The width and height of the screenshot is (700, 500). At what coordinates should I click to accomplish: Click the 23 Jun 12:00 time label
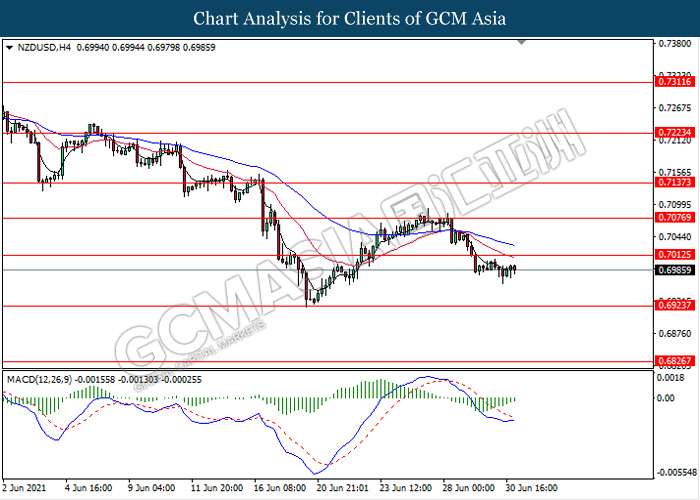[x=406, y=488]
